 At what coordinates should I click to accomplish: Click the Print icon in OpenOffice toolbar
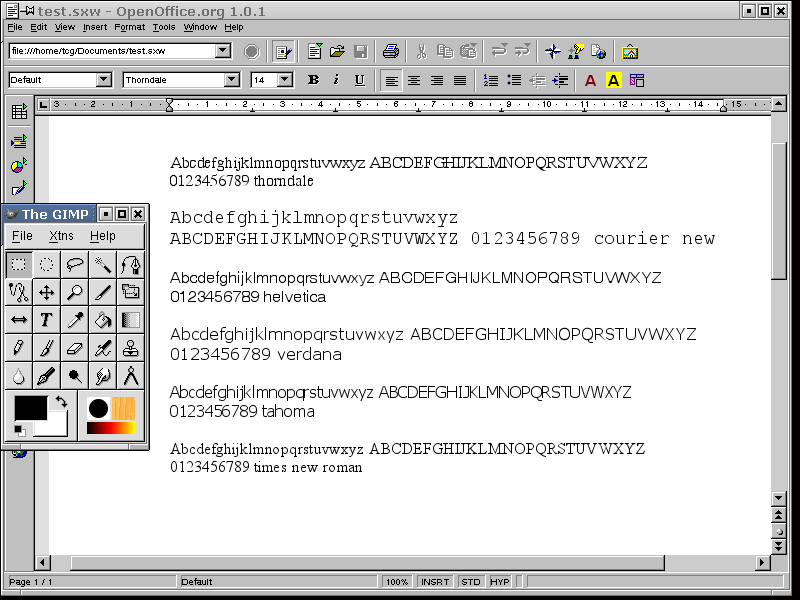391,52
